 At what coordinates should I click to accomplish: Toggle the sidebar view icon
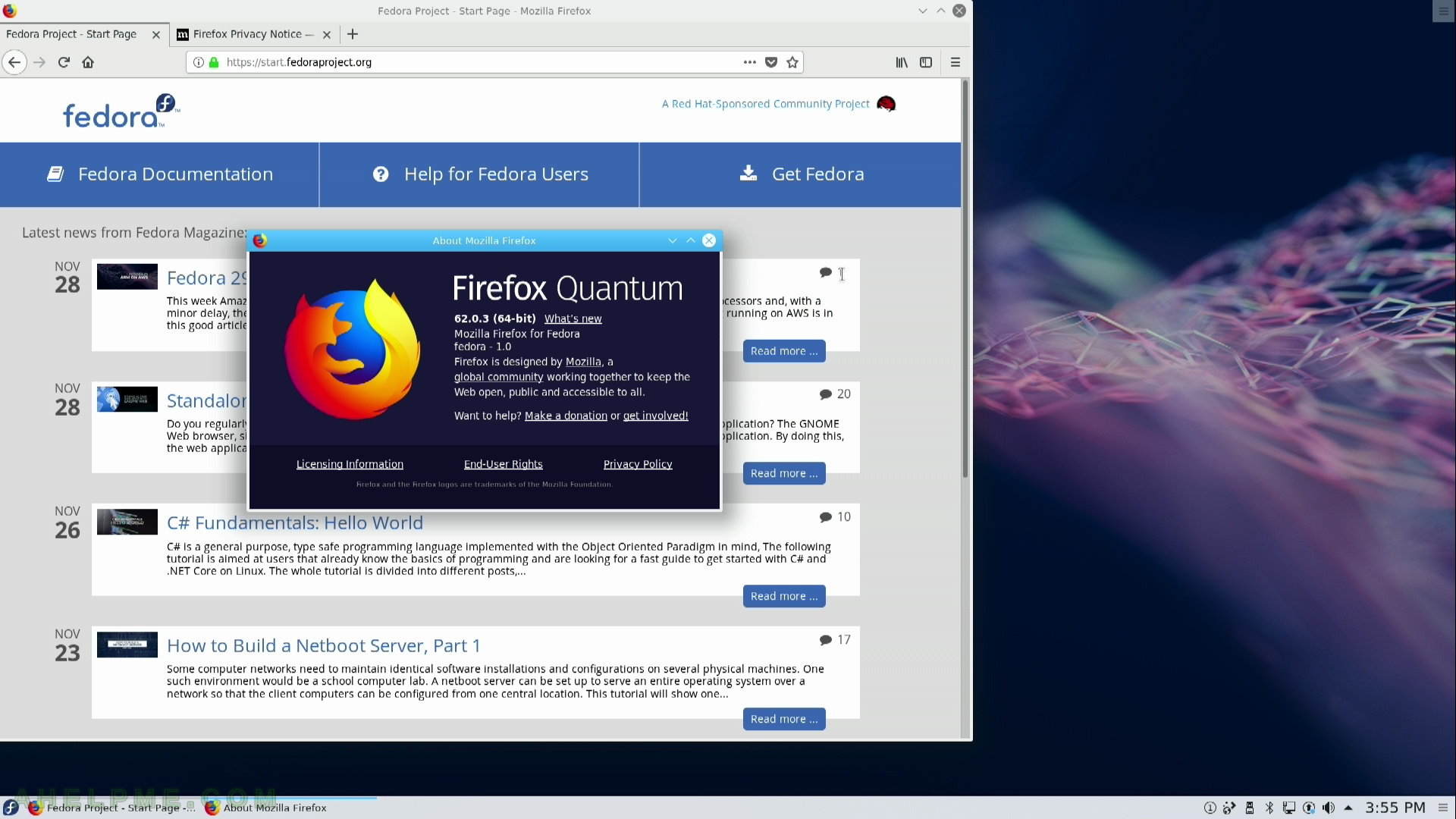pyautogui.click(x=926, y=62)
